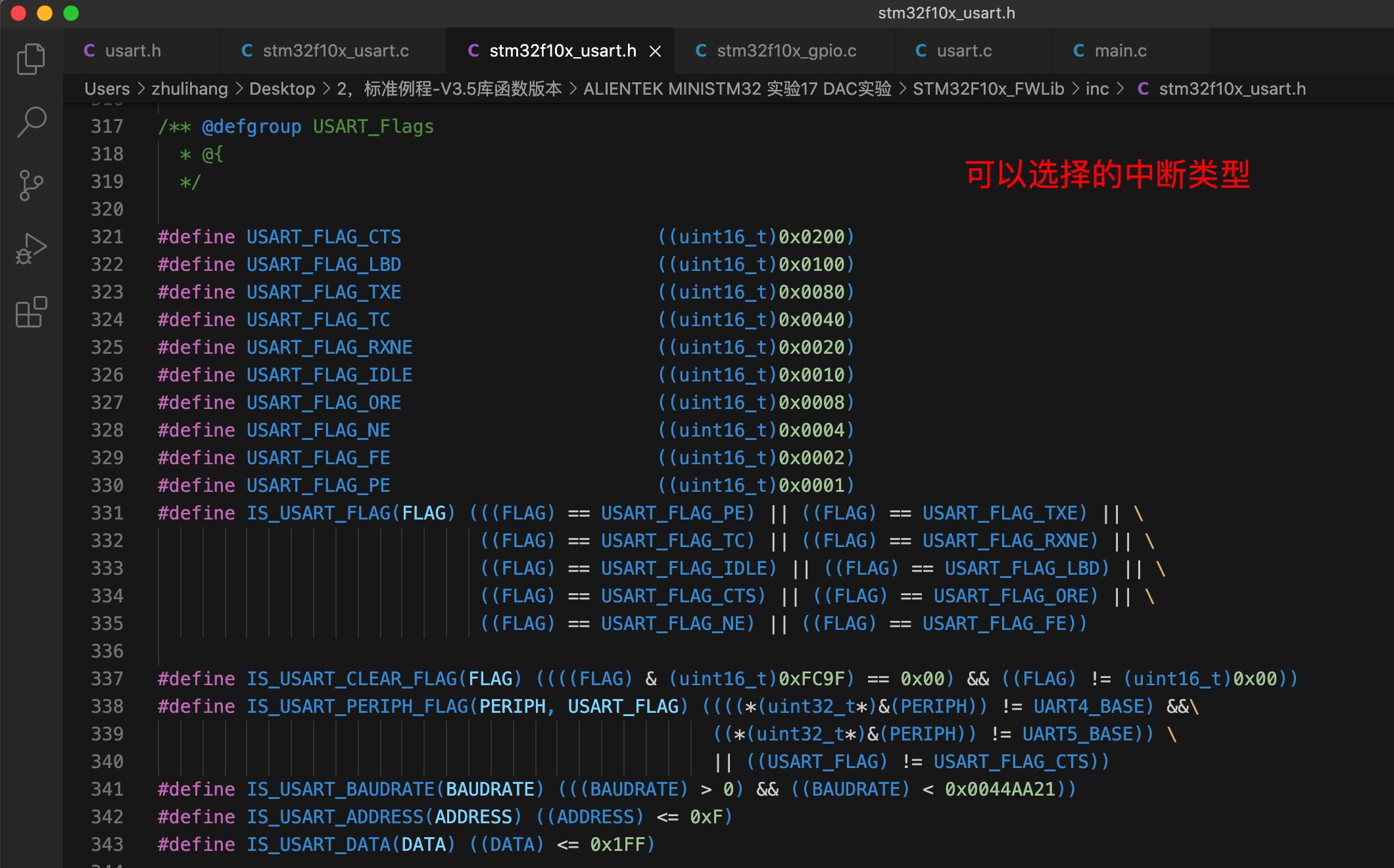Close the stm32f10x_usart.h tab
1394x868 pixels.
pyautogui.click(x=655, y=51)
